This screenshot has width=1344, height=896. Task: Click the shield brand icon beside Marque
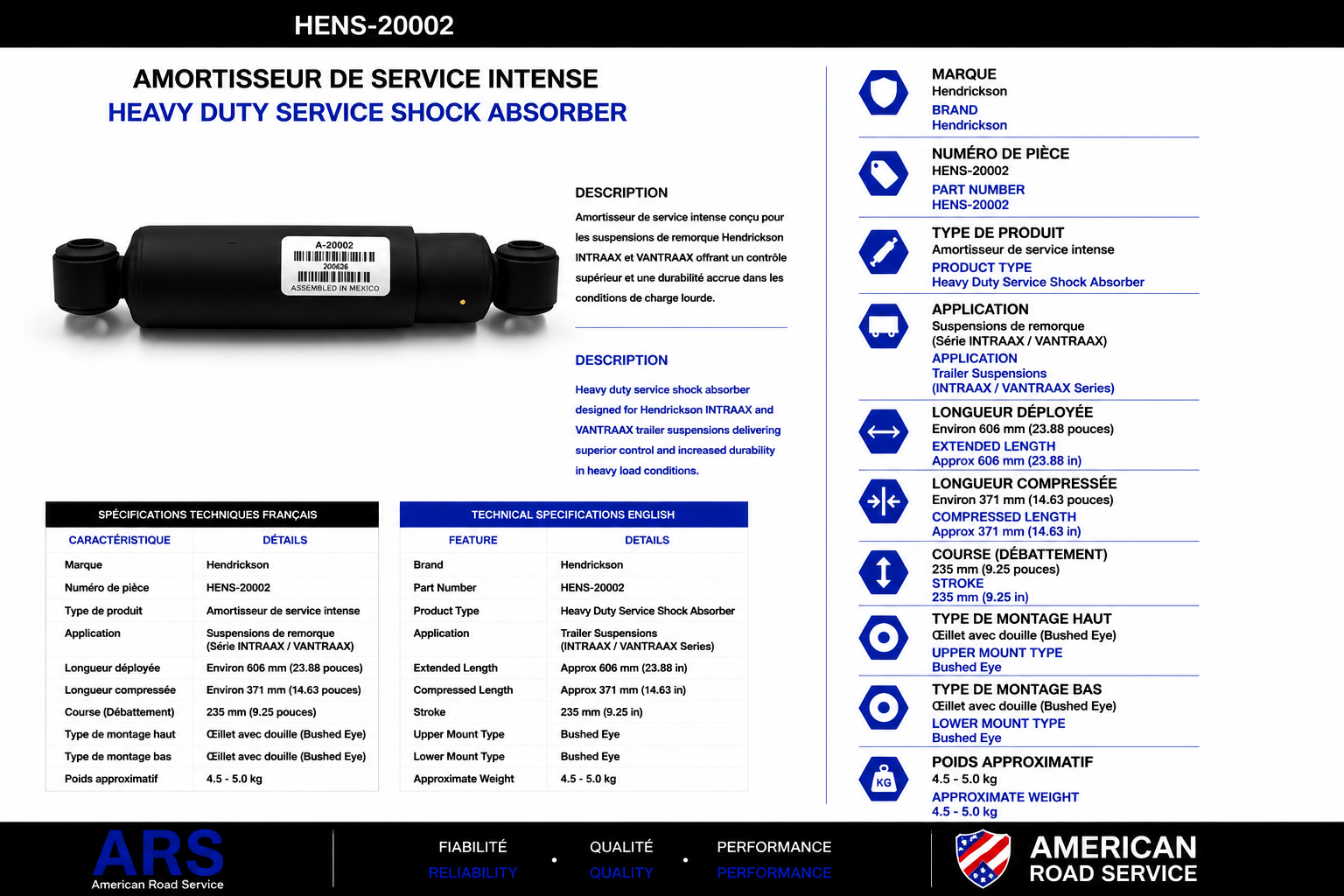884,93
